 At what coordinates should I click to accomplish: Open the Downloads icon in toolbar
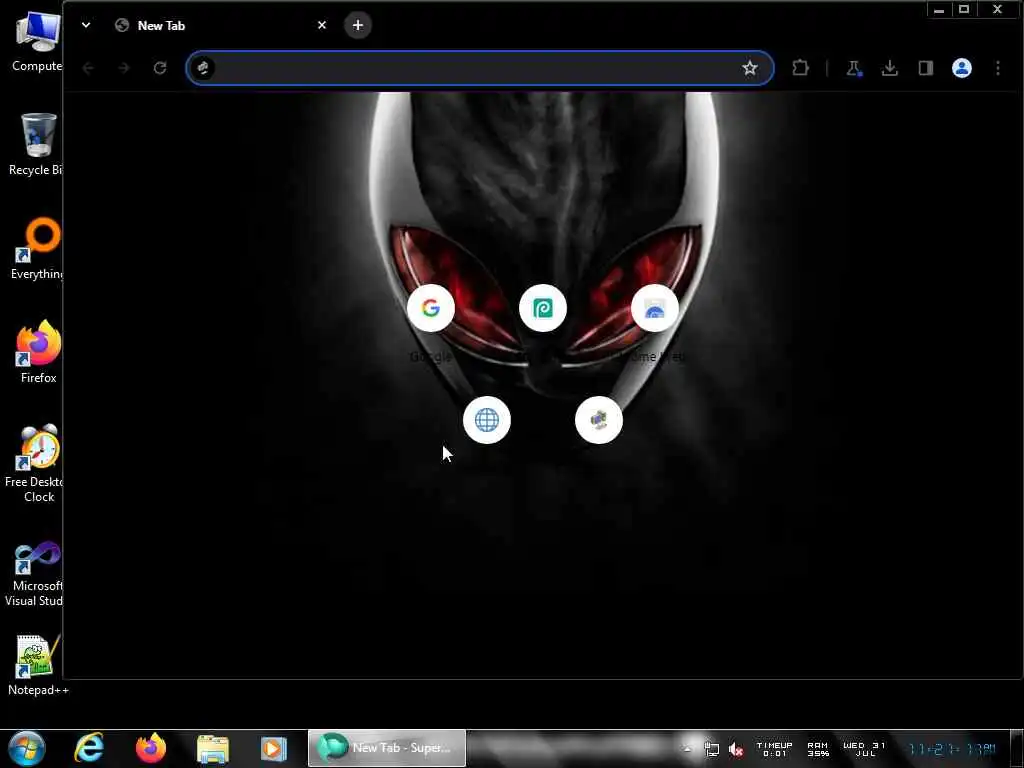(889, 68)
